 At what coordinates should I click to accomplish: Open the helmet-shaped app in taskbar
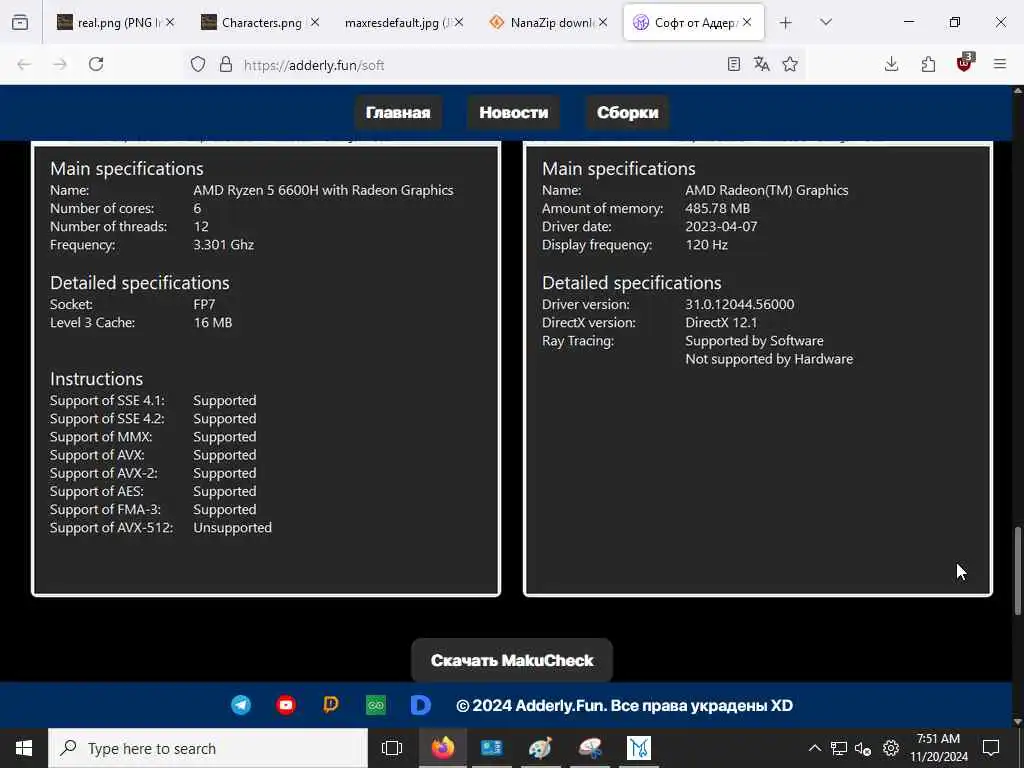(590, 748)
